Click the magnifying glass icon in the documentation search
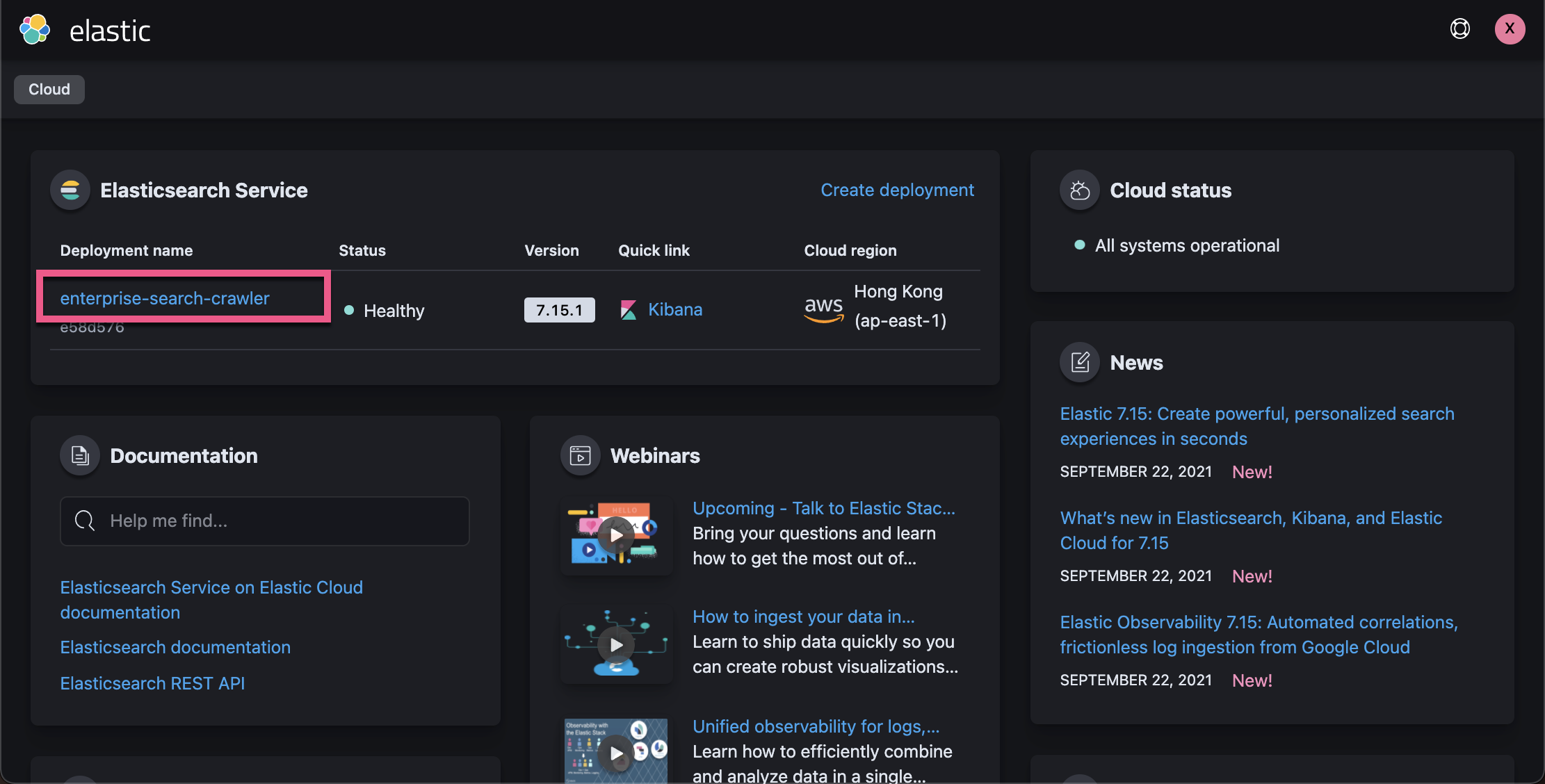 (84, 521)
